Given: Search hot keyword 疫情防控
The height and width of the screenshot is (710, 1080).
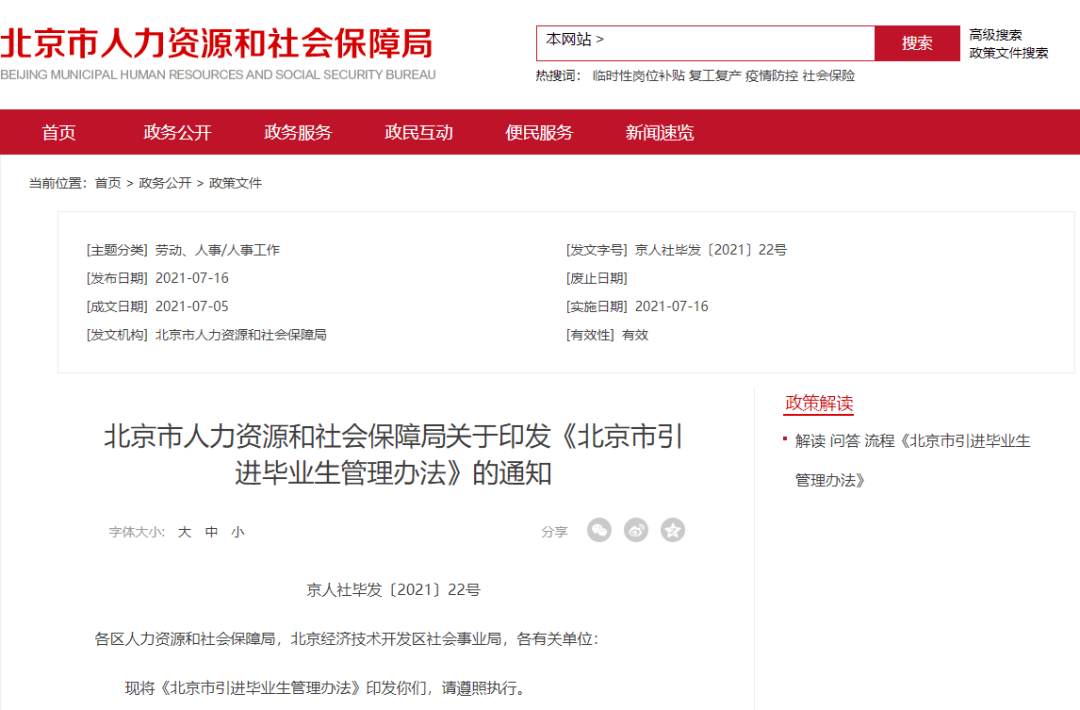Looking at the screenshot, I should click(771, 76).
